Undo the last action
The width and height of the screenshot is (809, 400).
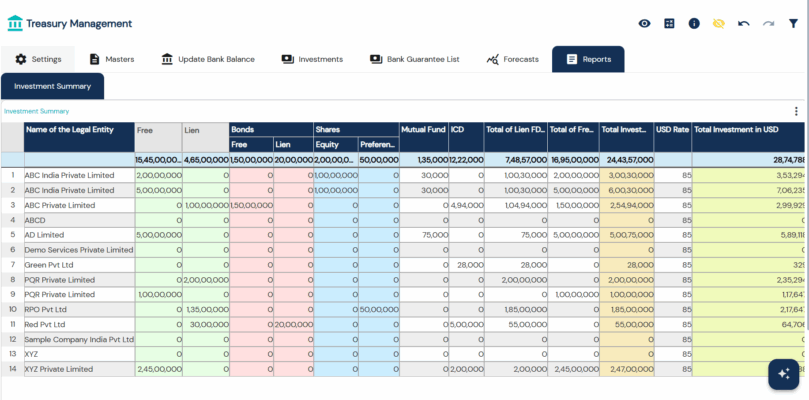tap(743, 23)
